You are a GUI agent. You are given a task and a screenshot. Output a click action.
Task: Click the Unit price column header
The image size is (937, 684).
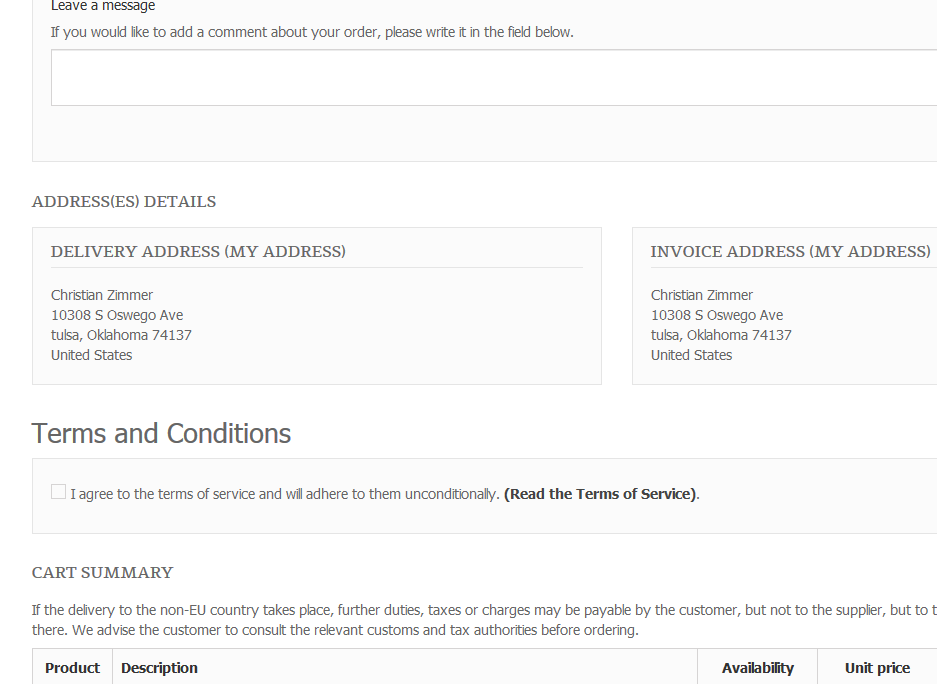point(877,668)
